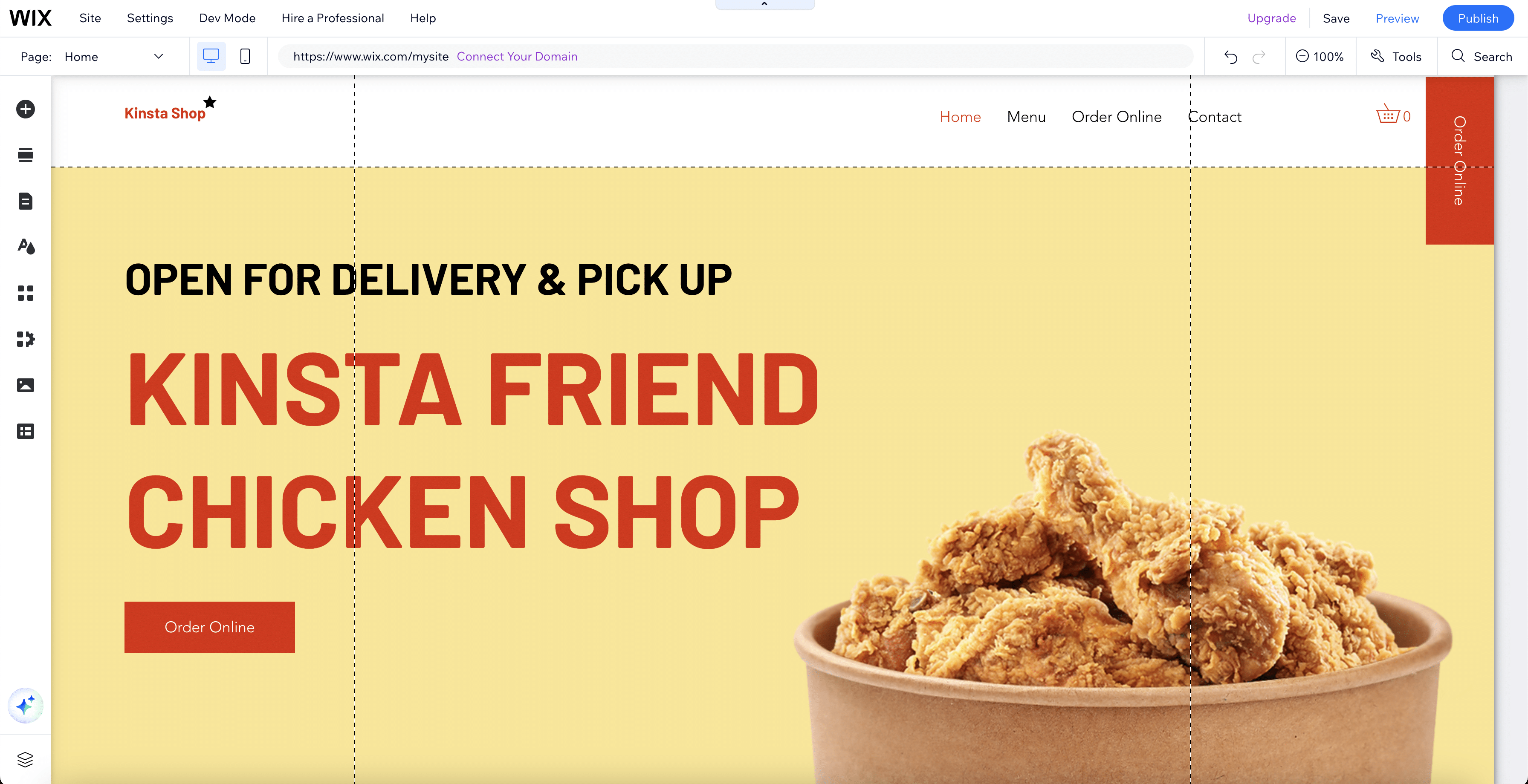This screenshot has height=784, width=1528.
Task: Toggle mobile view editor mode
Action: click(245, 56)
